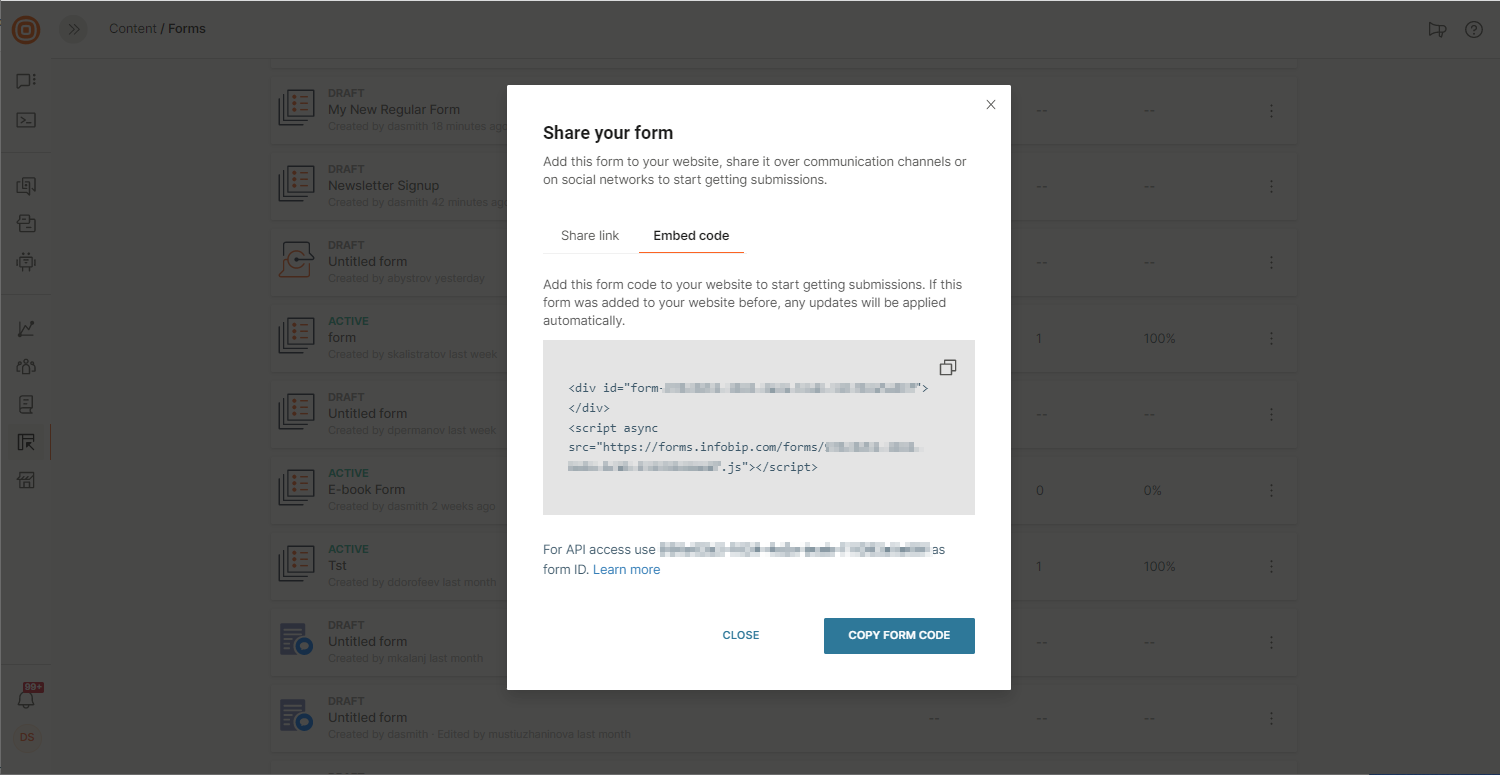Click the megaphone announcements icon

1437,29
